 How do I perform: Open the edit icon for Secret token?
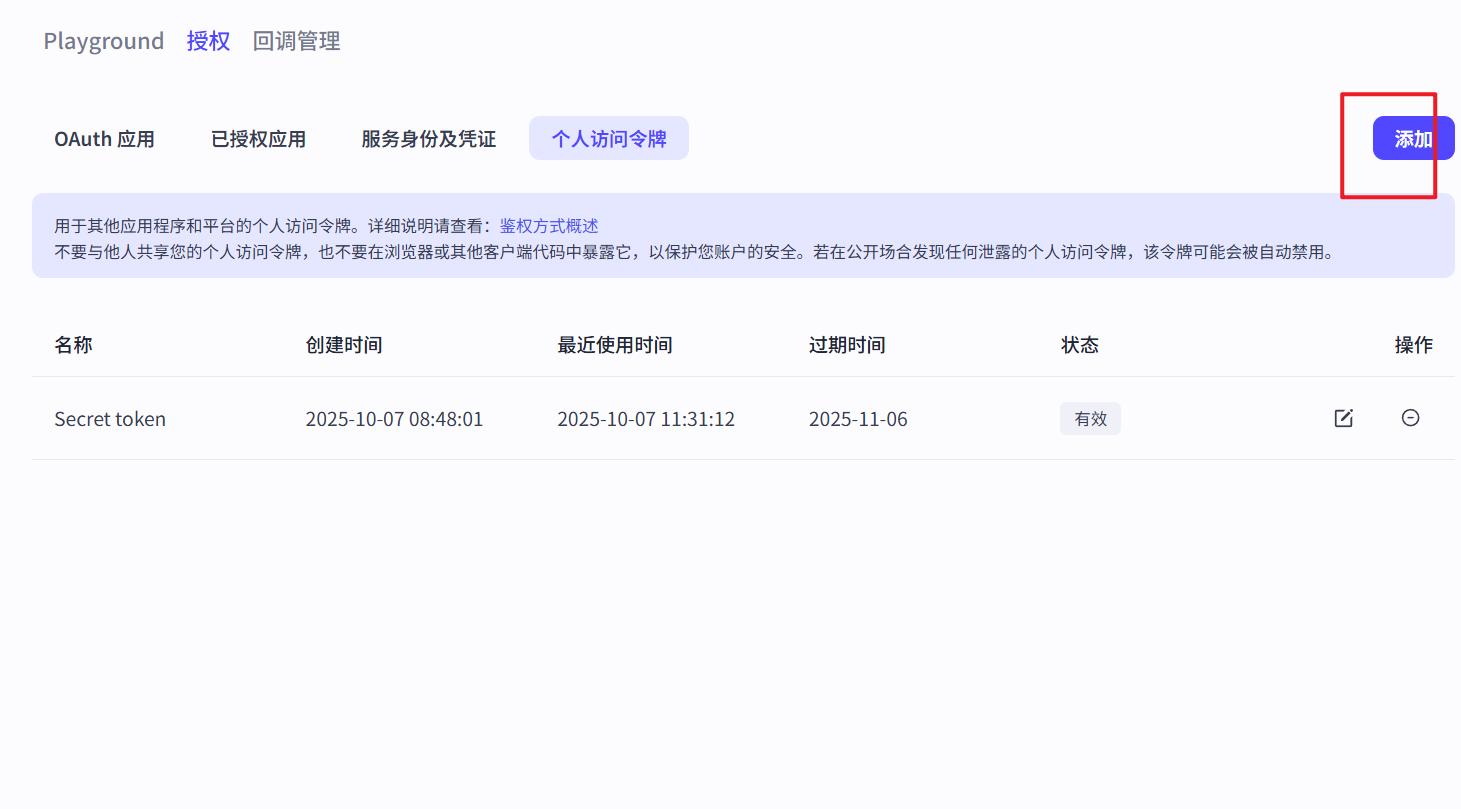tap(1343, 418)
